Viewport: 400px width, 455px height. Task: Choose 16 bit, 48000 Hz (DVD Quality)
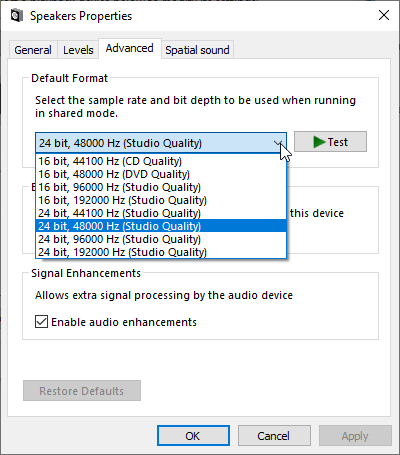[161, 174]
